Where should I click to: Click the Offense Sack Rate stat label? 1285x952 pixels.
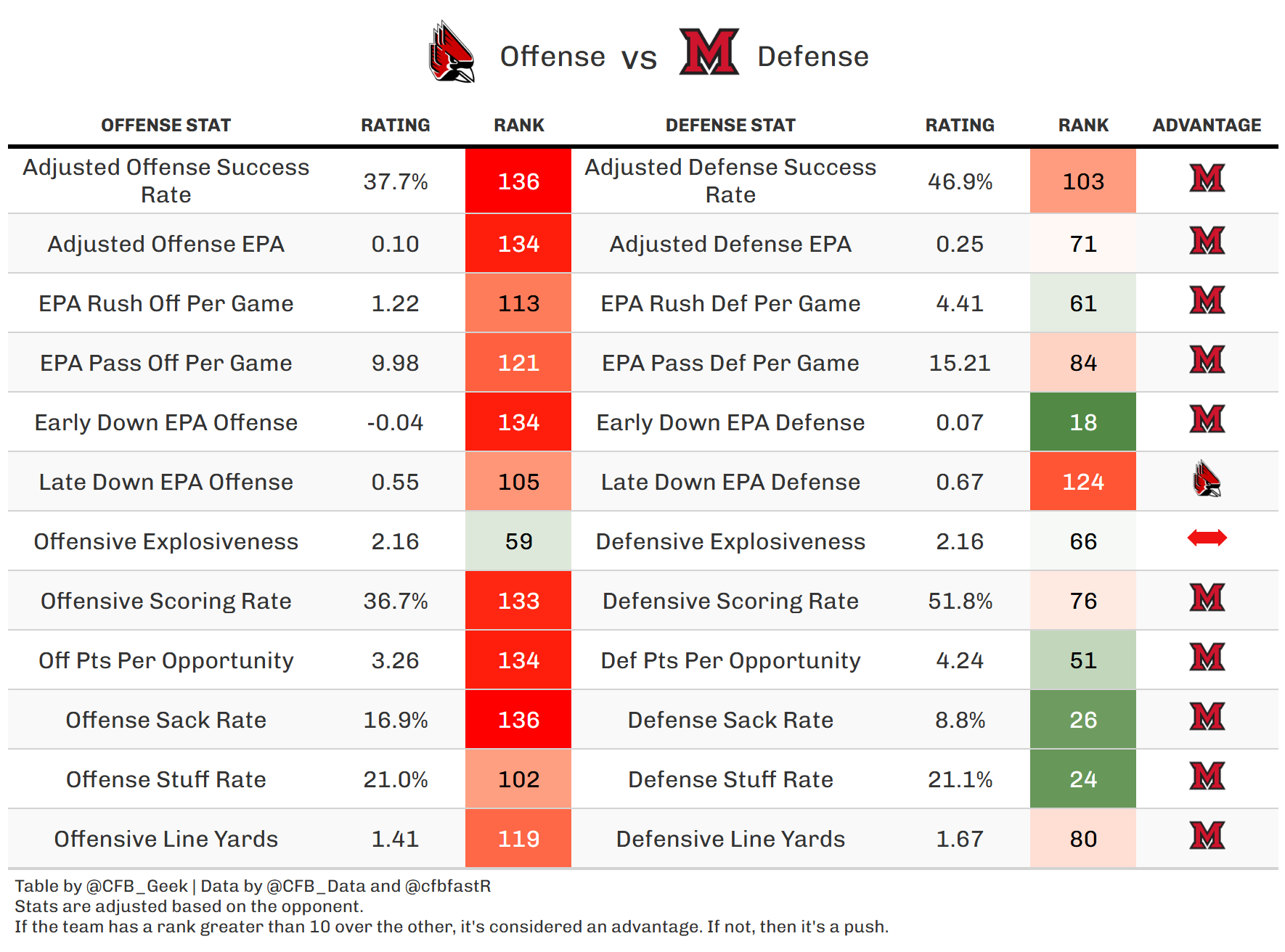click(166, 720)
